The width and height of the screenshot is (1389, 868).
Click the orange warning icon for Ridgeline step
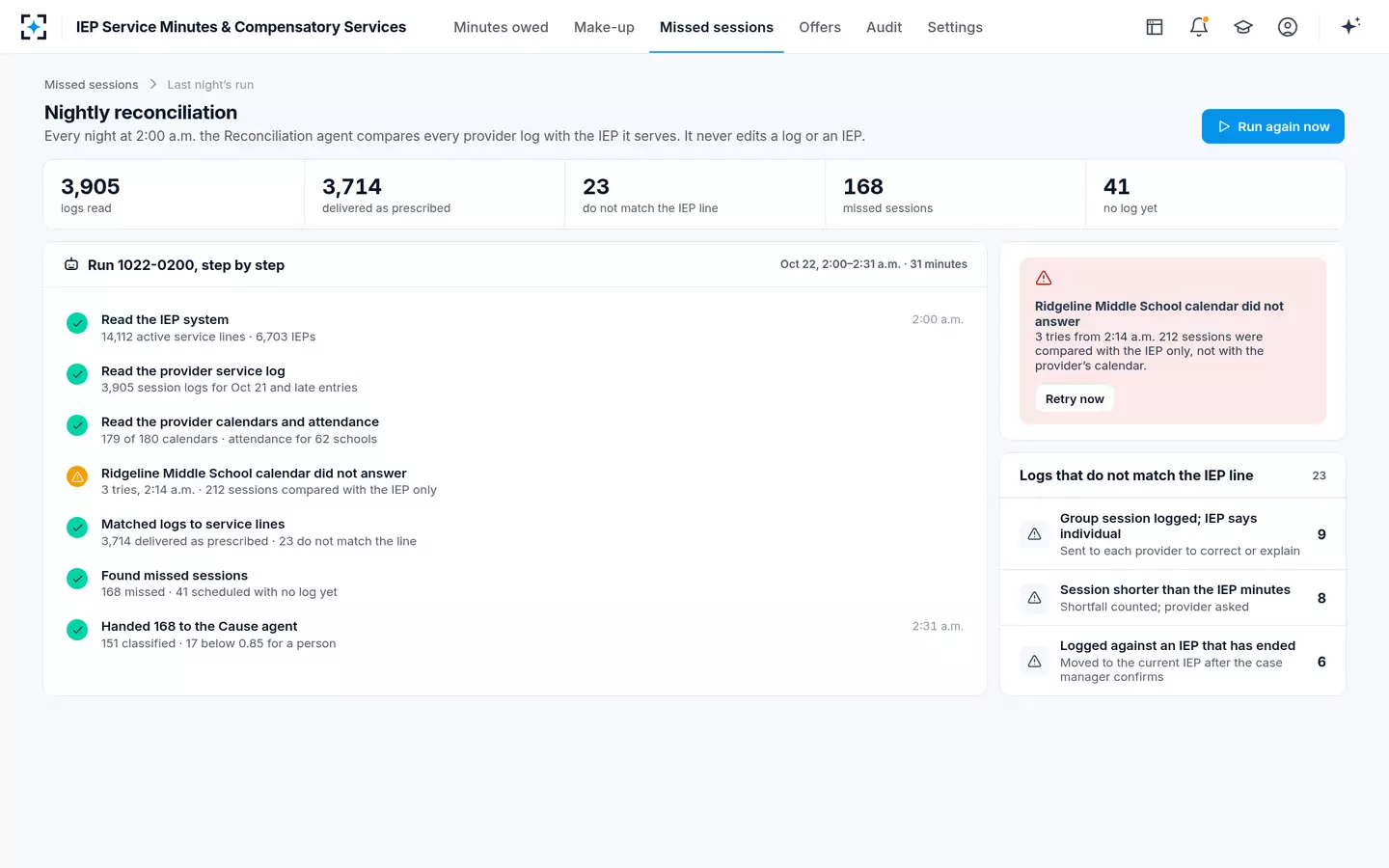click(77, 476)
